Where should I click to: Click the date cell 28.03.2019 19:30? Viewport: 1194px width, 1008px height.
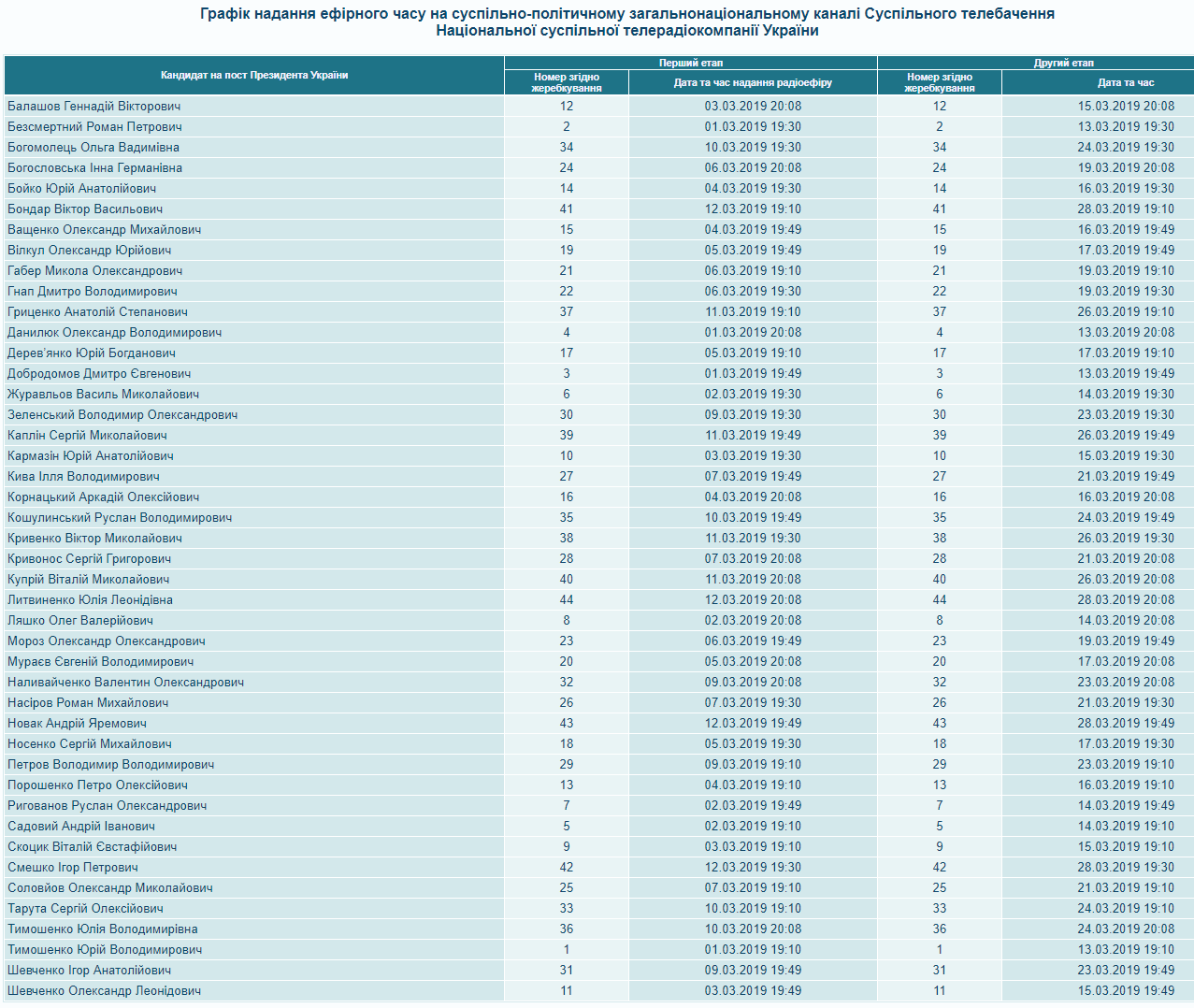[x=1126, y=867]
